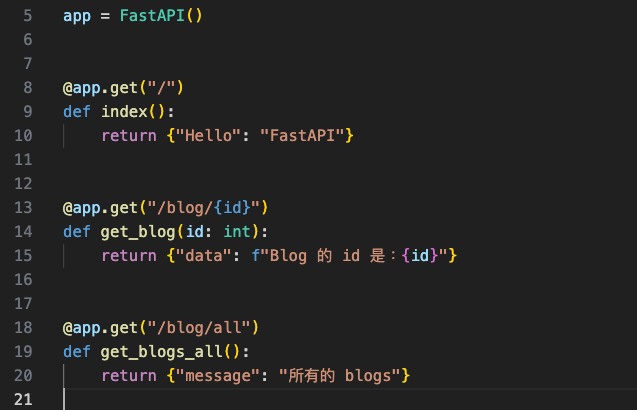The height and width of the screenshot is (410, 637).
Task: Click line number 18 in the gutter
Action: 25,328
